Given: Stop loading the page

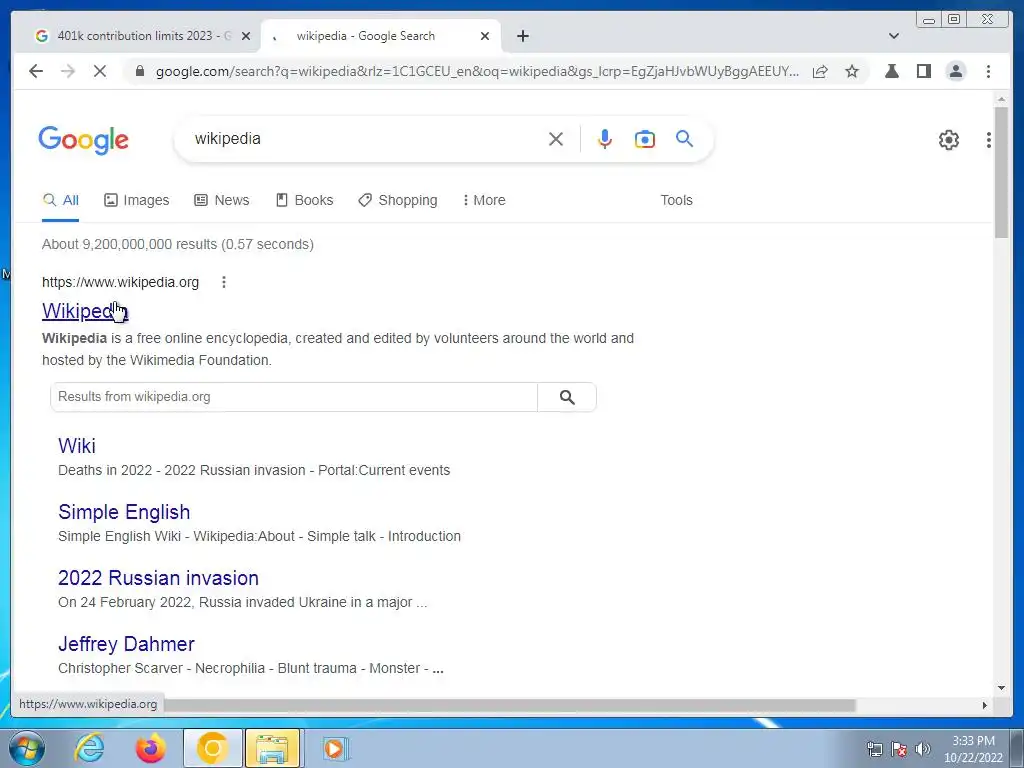Looking at the screenshot, I should click(100, 71).
